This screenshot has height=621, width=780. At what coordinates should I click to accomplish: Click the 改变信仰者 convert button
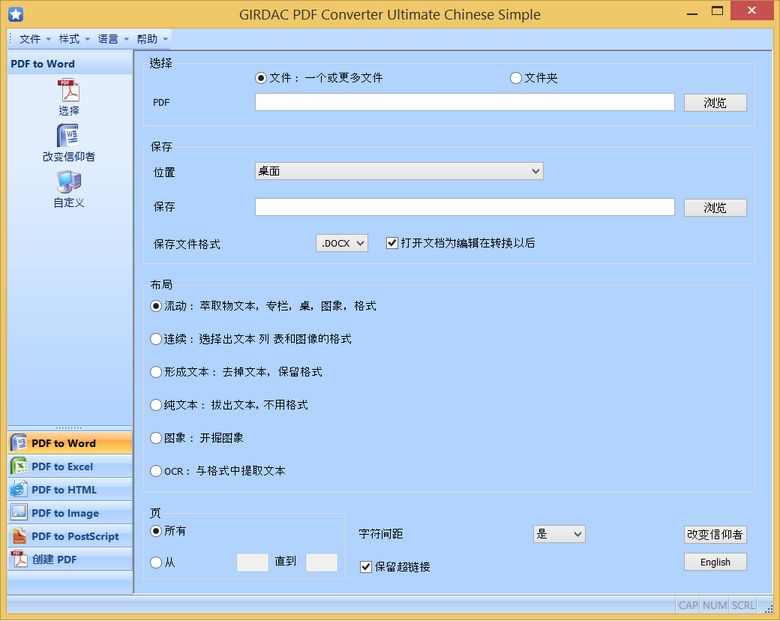715,534
